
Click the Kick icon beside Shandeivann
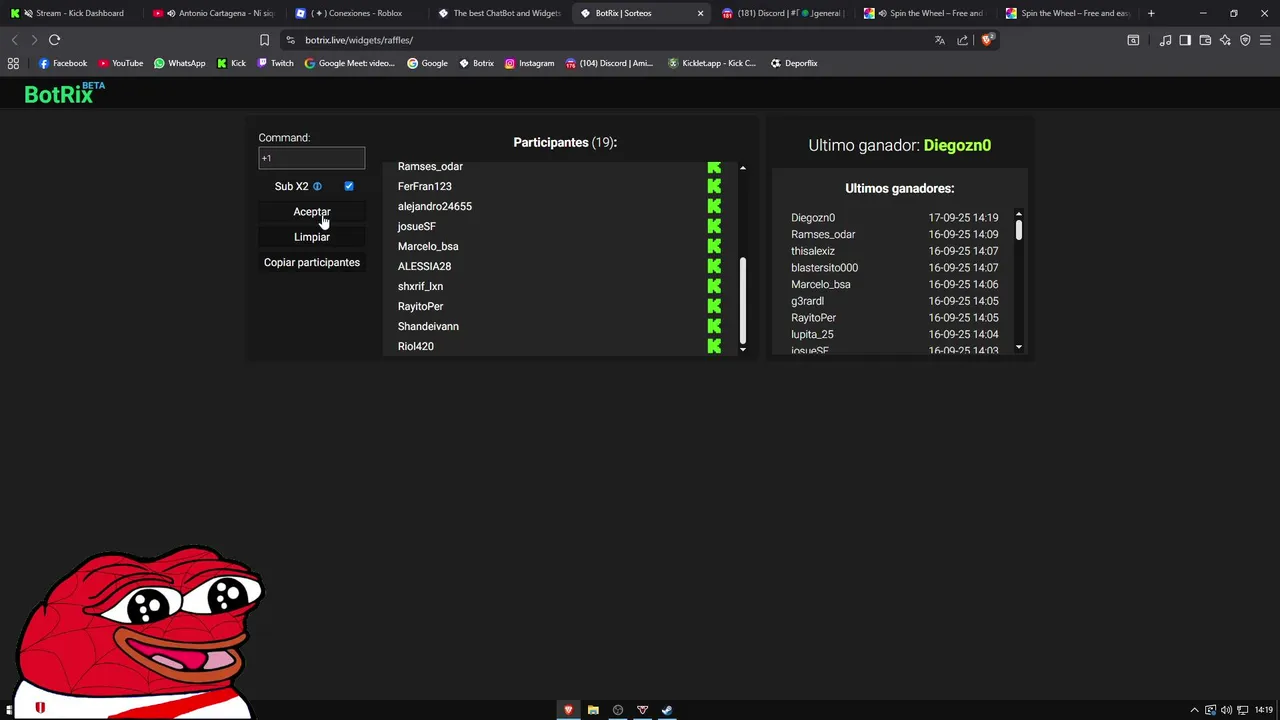pyautogui.click(x=714, y=326)
